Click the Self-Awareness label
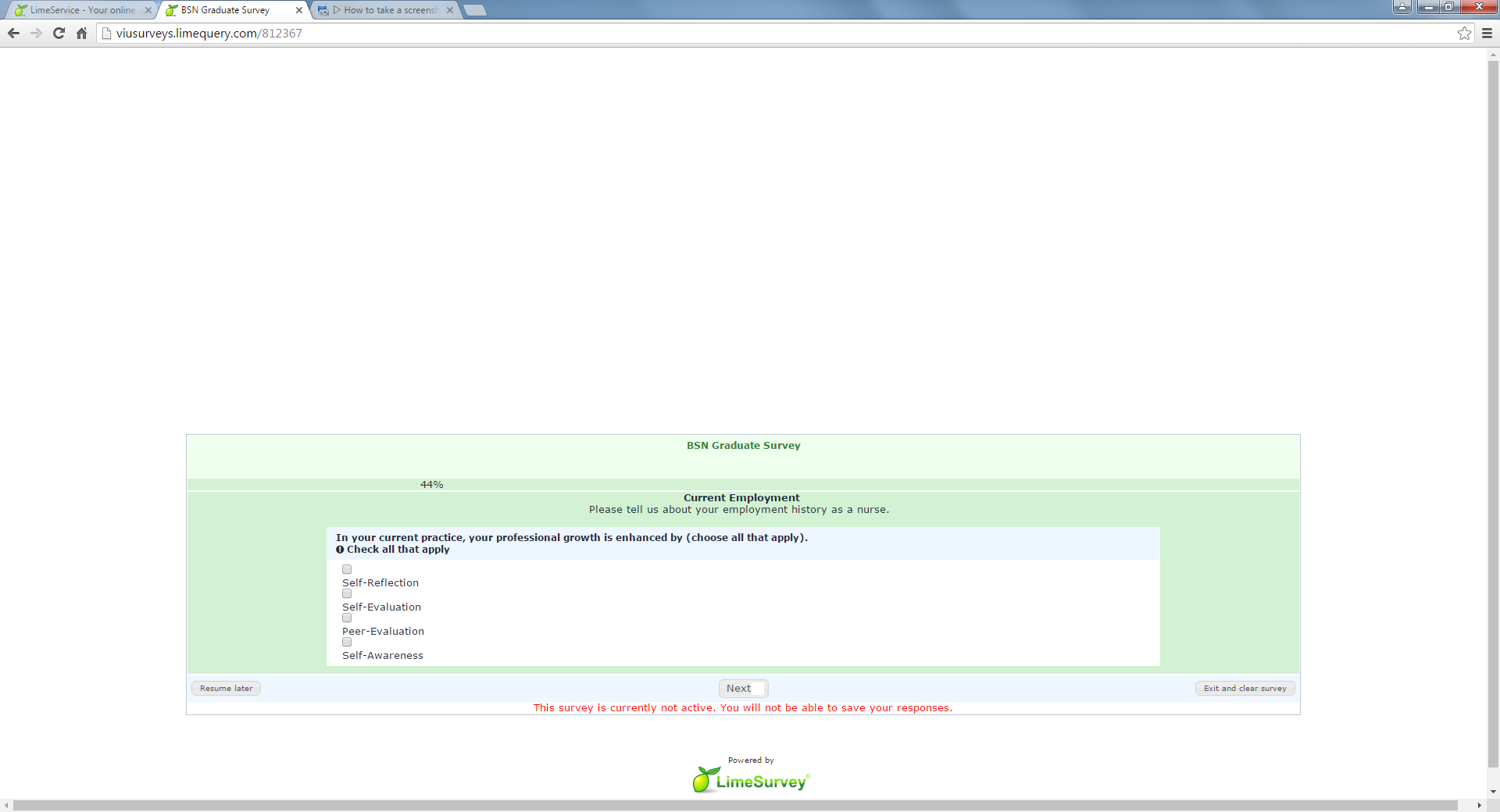Image resolution: width=1500 pixels, height=812 pixels. point(383,655)
